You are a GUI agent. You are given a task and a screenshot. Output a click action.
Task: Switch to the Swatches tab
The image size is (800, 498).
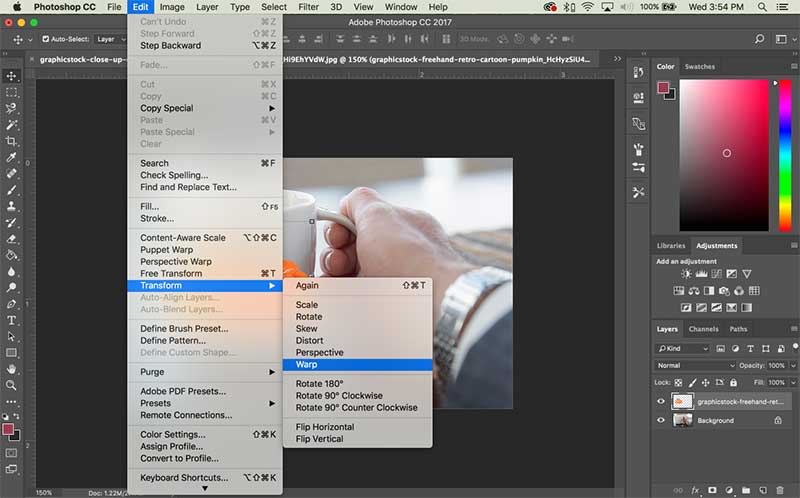click(x=699, y=67)
